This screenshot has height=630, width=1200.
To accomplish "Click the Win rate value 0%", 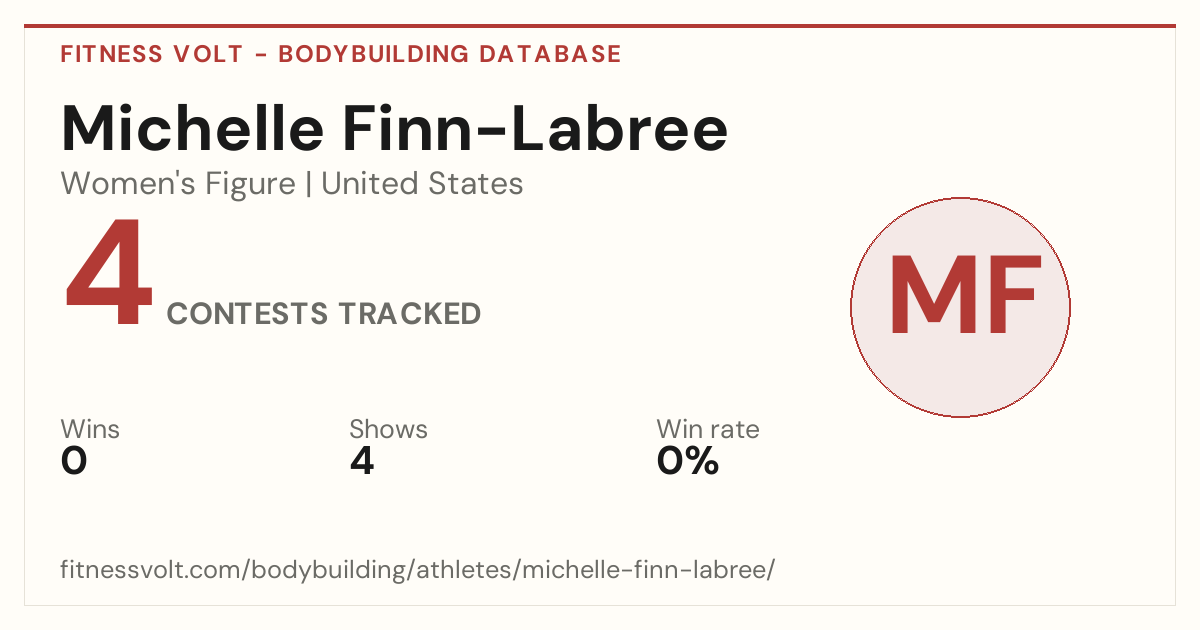I will click(x=688, y=461).
